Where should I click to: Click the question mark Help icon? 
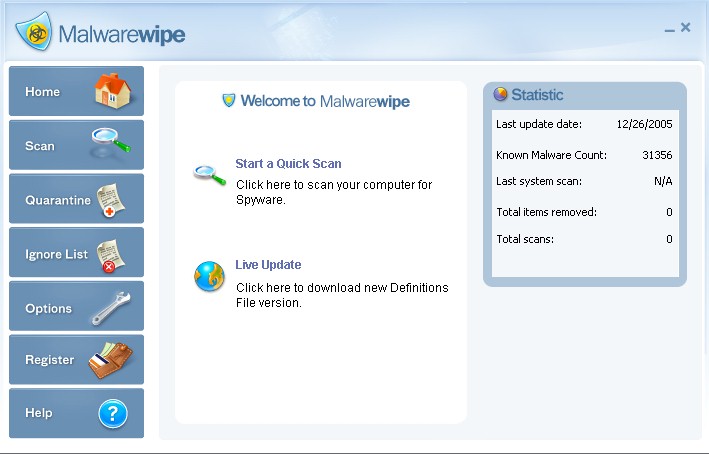pos(113,413)
